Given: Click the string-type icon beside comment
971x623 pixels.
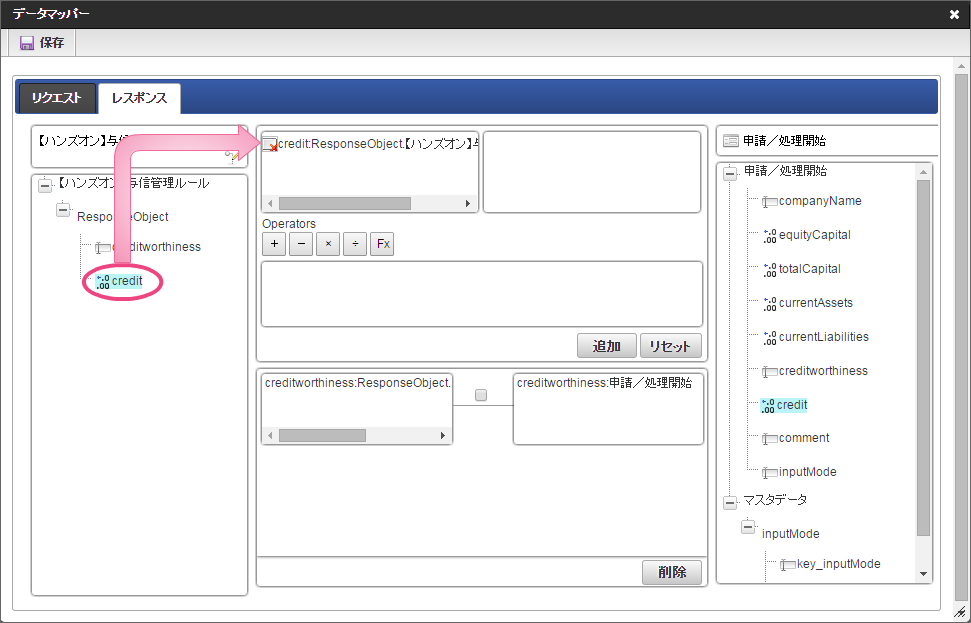Looking at the screenshot, I should [770, 439].
